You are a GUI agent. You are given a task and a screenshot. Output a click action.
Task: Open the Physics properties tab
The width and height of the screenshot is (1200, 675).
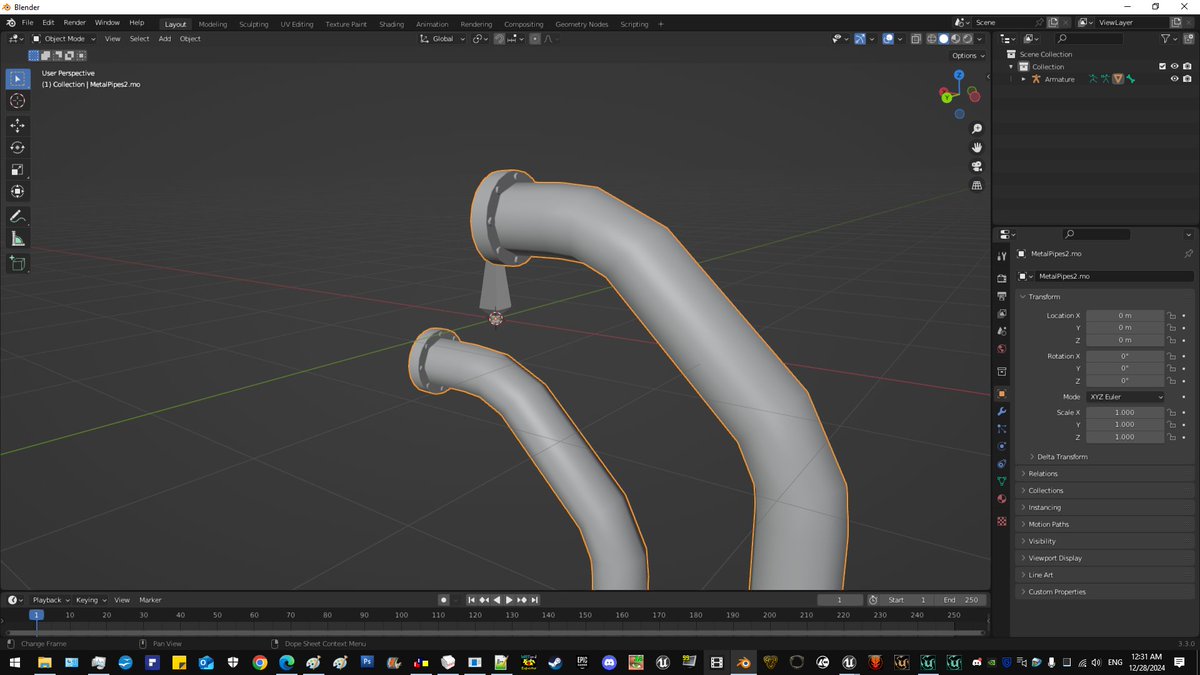click(1001, 446)
